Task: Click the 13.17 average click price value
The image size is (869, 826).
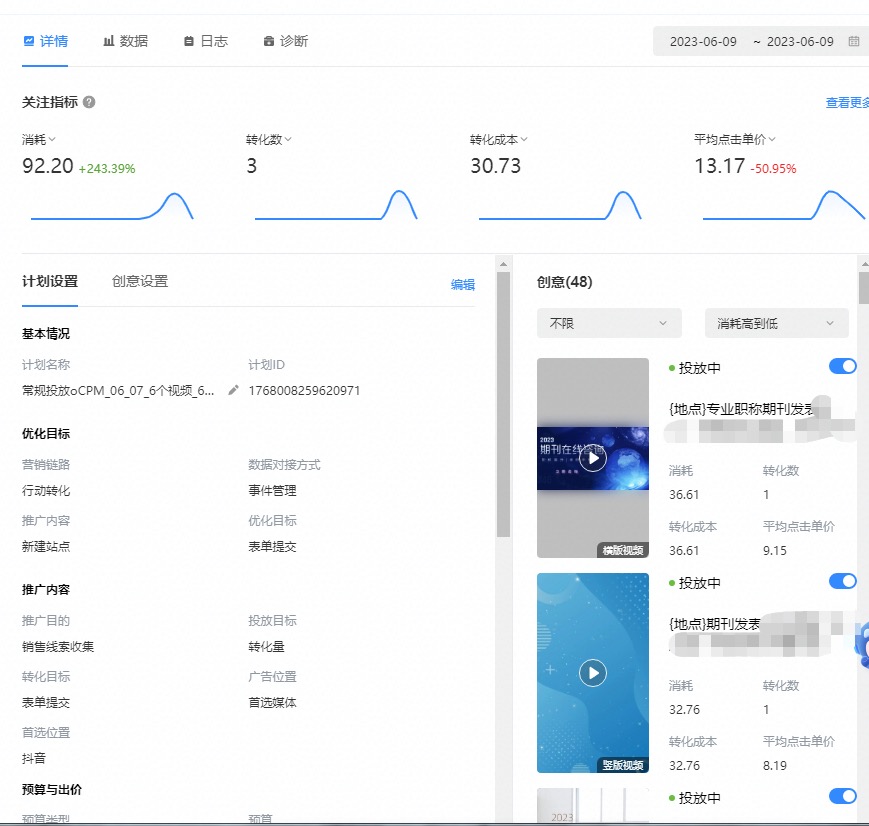Action: pyautogui.click(x=719, y=166)
